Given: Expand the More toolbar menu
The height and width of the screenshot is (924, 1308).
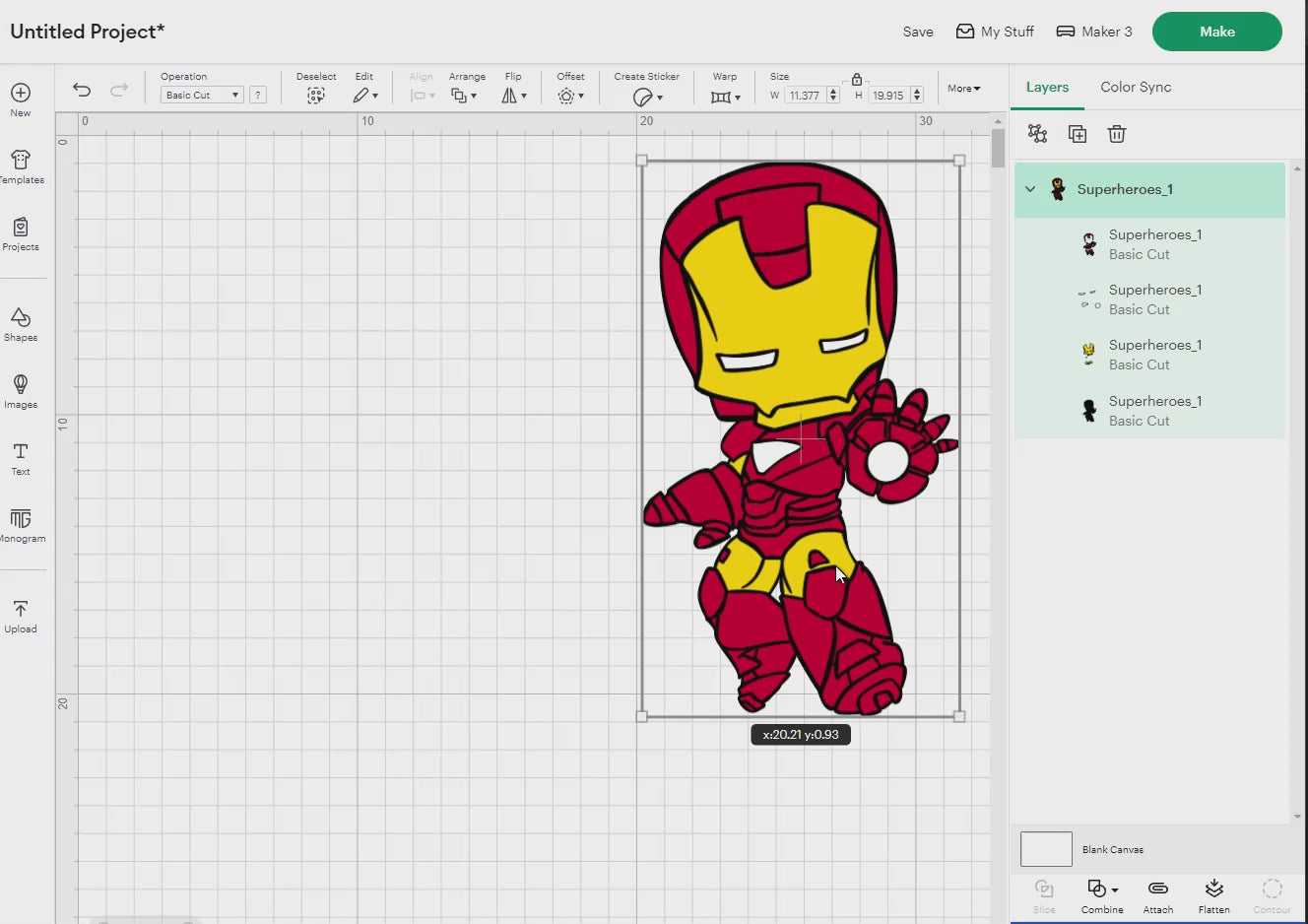Looking at the screenshot, I should [964, 88].
